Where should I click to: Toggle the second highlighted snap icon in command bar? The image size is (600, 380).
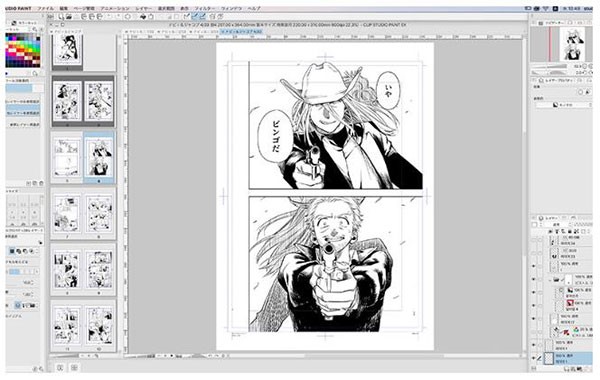pos(202,16)
